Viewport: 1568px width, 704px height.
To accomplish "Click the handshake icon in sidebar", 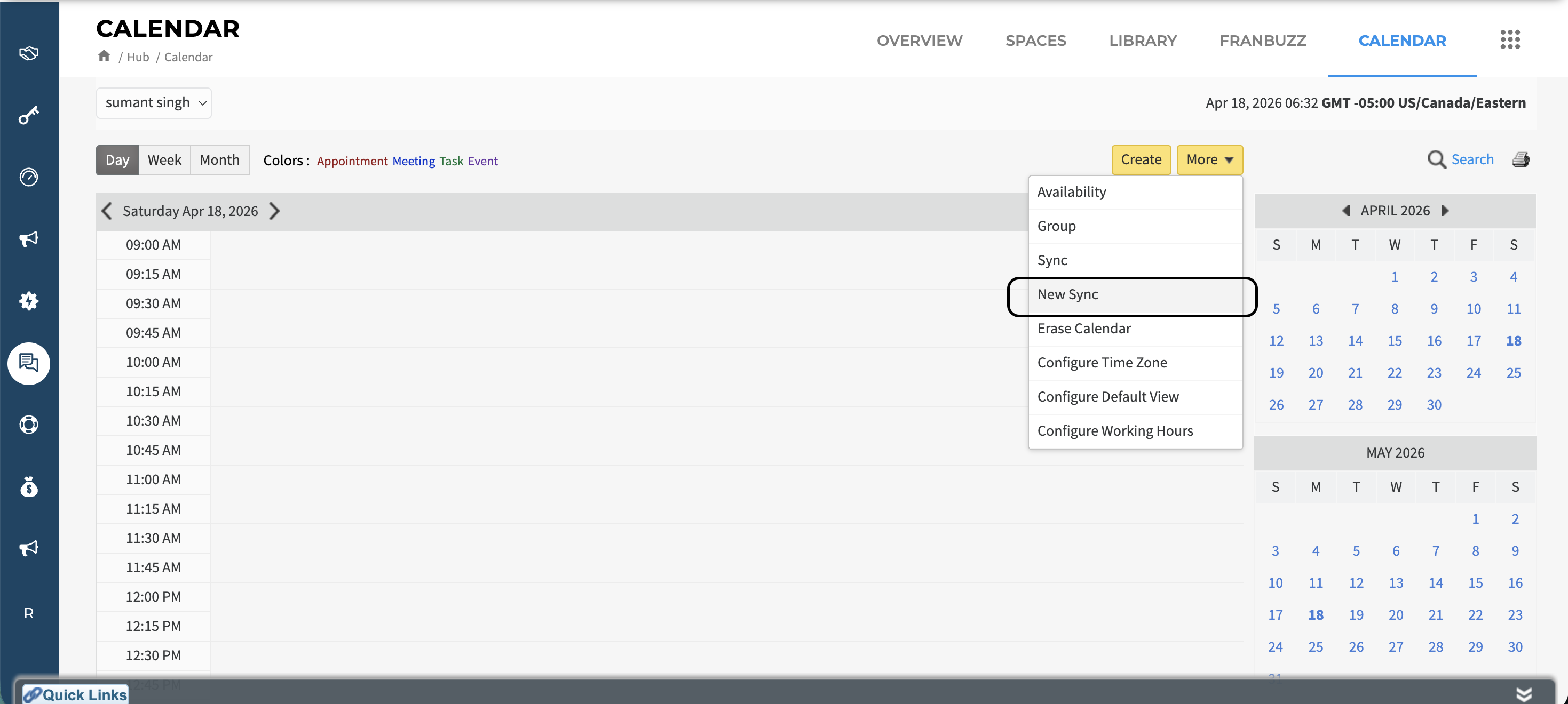I will coord(29,53).
